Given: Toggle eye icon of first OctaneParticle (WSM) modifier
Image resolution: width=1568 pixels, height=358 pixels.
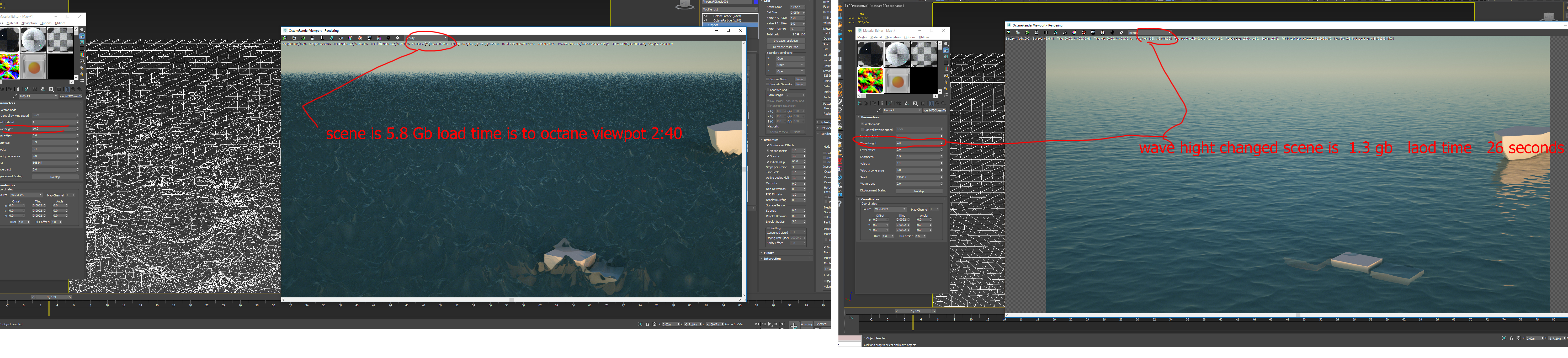Looking at the screenshot, I should pos(705,16).
